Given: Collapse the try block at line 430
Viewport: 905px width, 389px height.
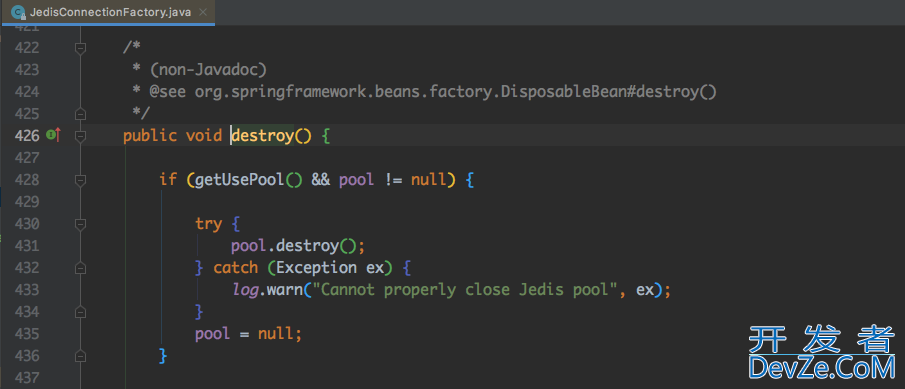Looking at the screenshot, I should [x=80, y=224].
